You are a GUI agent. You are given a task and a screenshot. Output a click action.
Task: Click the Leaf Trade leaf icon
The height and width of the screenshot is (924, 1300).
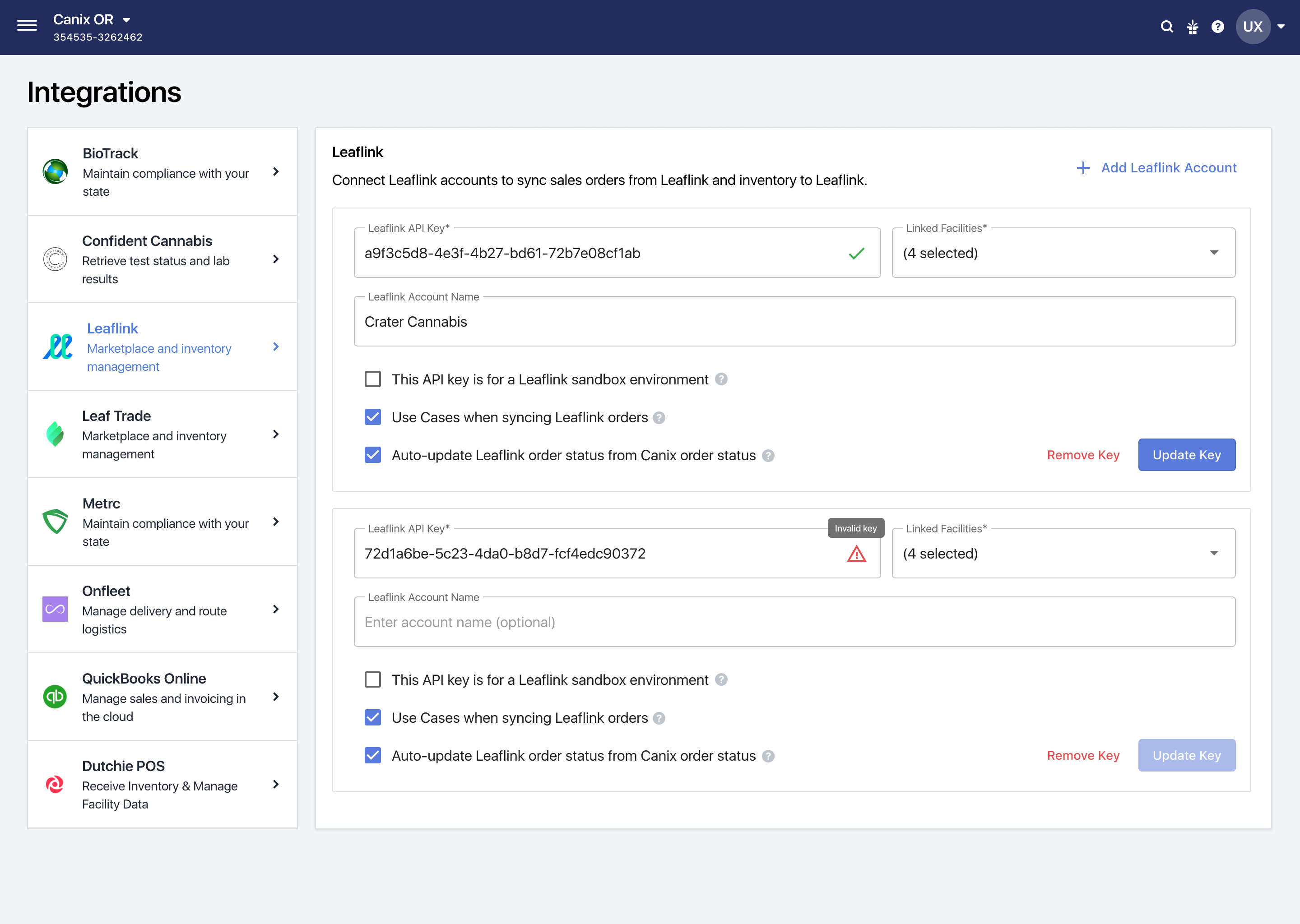(x=55, y=434)
